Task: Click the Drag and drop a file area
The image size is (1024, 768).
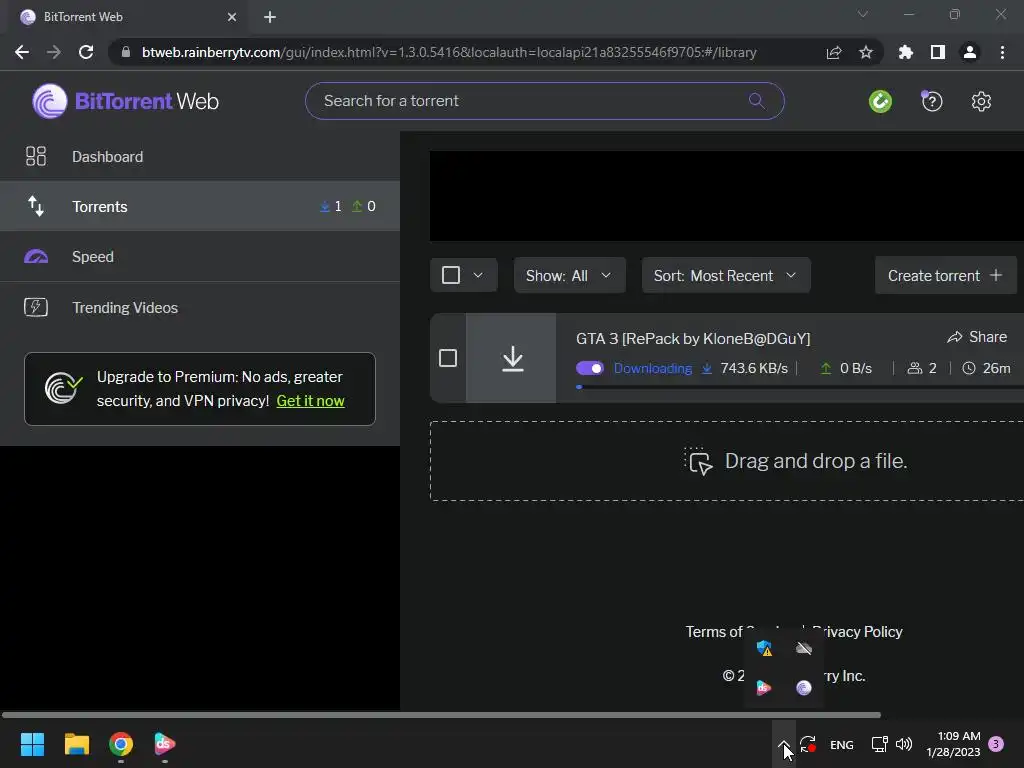Action: pyautogui.click(x=727, y=461)
